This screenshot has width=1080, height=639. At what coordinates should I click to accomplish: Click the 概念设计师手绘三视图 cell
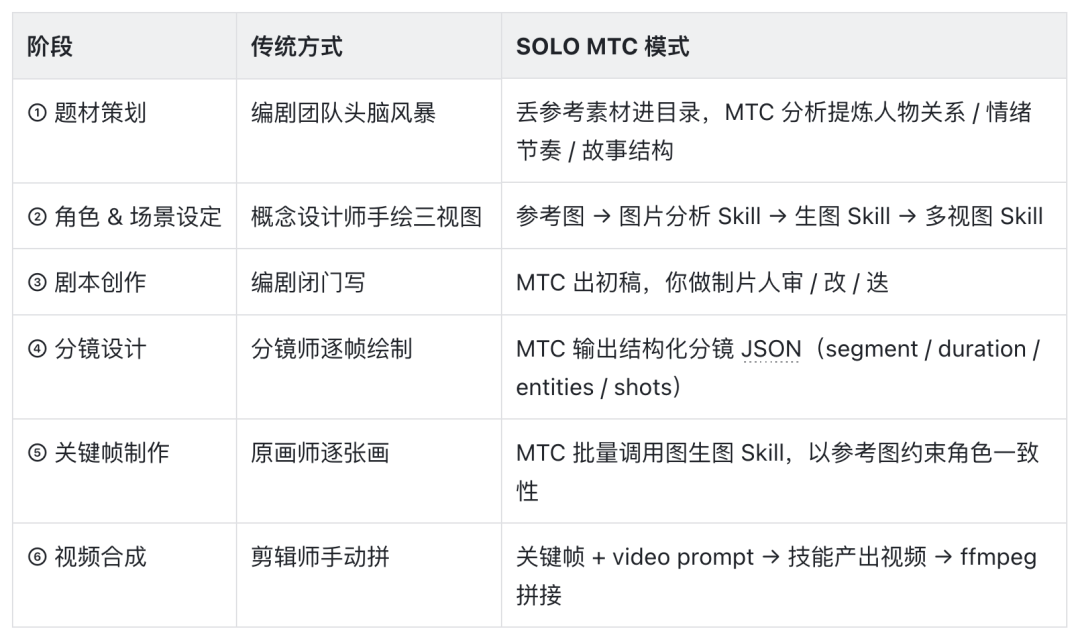coord(366,216)
